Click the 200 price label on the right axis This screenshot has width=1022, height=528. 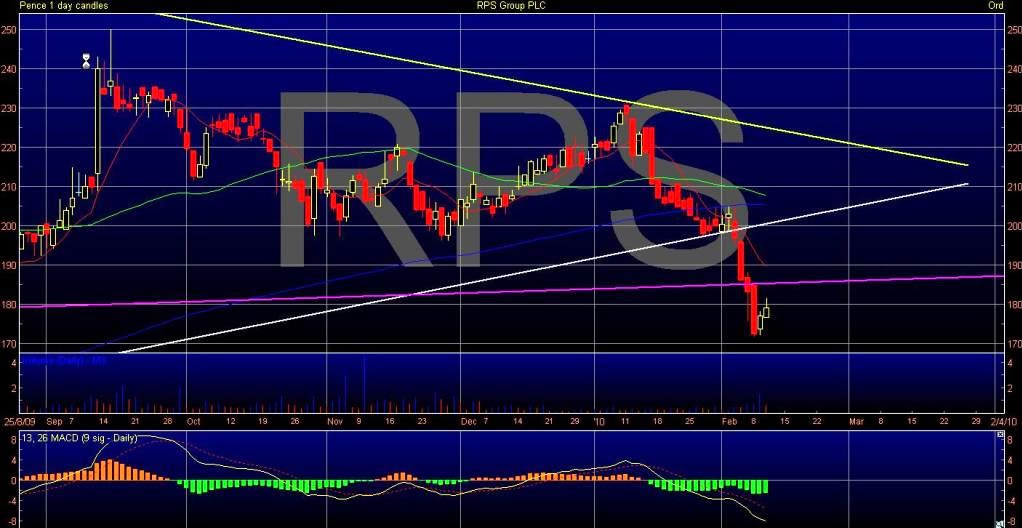[1014, 226]
